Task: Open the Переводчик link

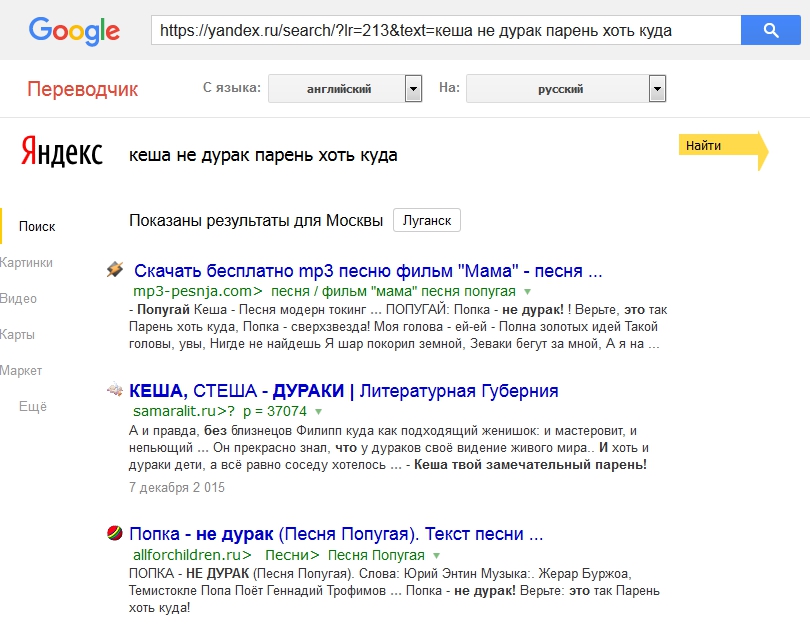Action: 83,89
